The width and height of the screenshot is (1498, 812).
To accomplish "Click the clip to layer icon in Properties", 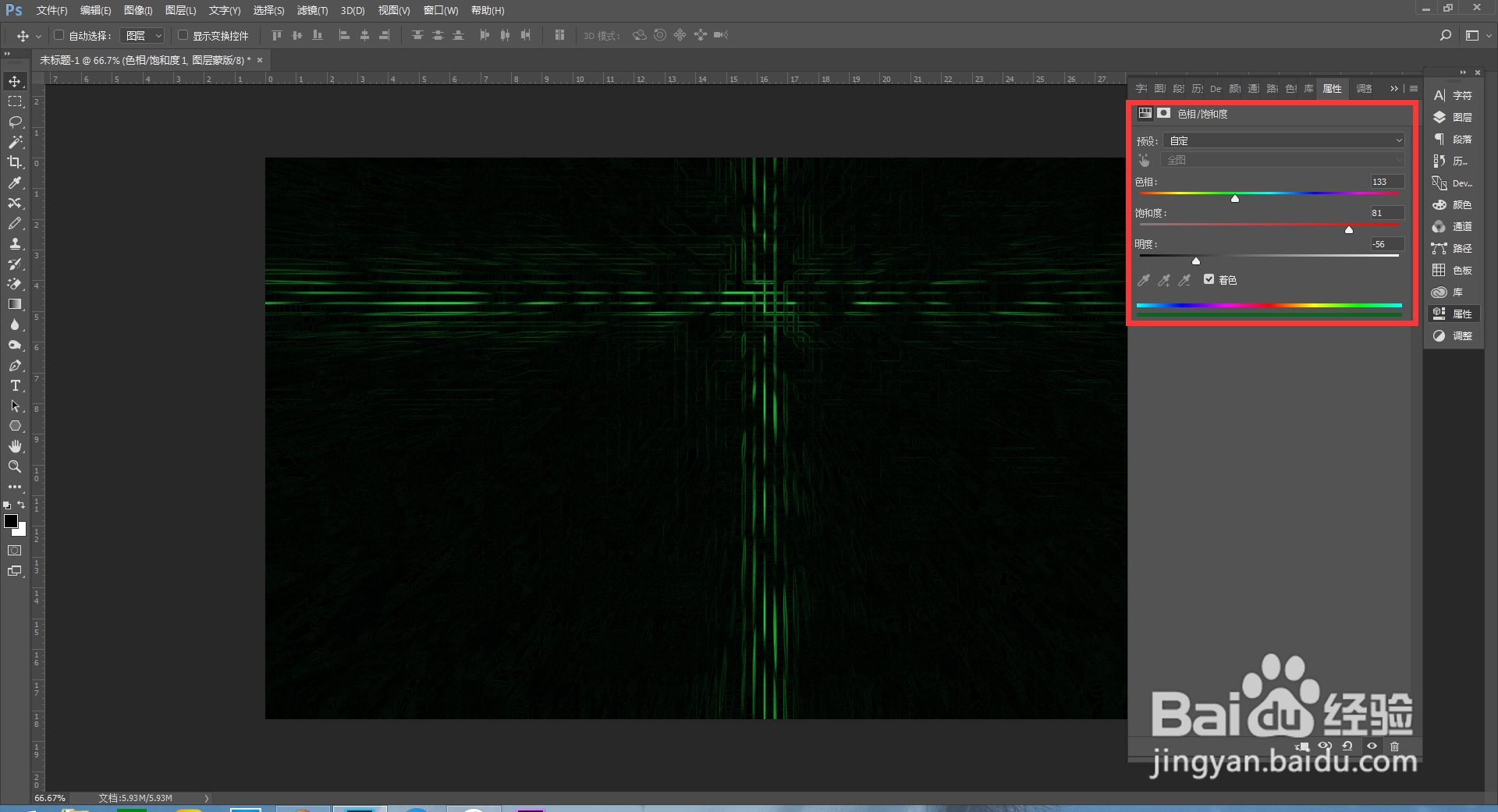I will point(1301,746).
